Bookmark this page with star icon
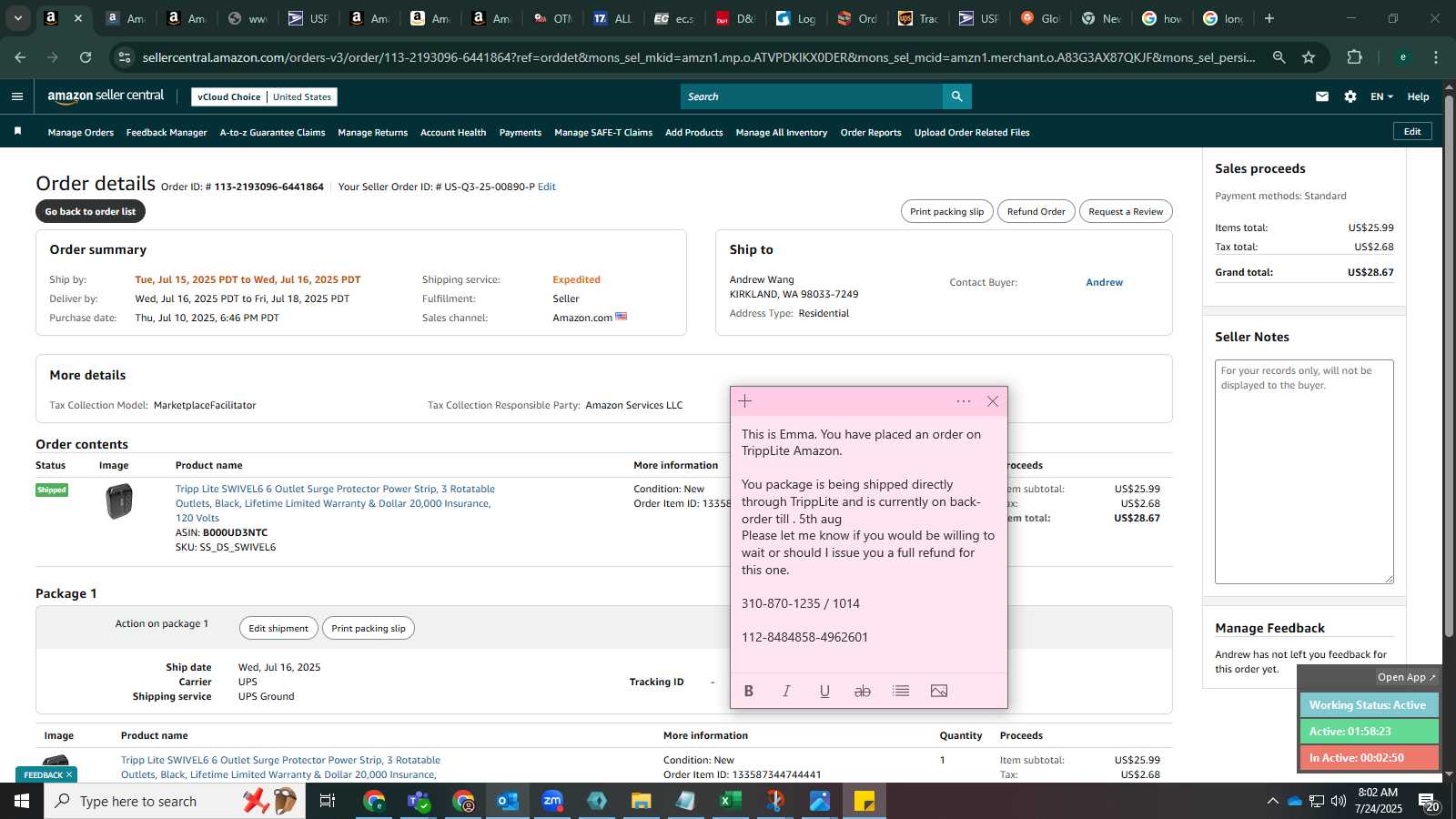1456x819 pixels. (1309, 57)
